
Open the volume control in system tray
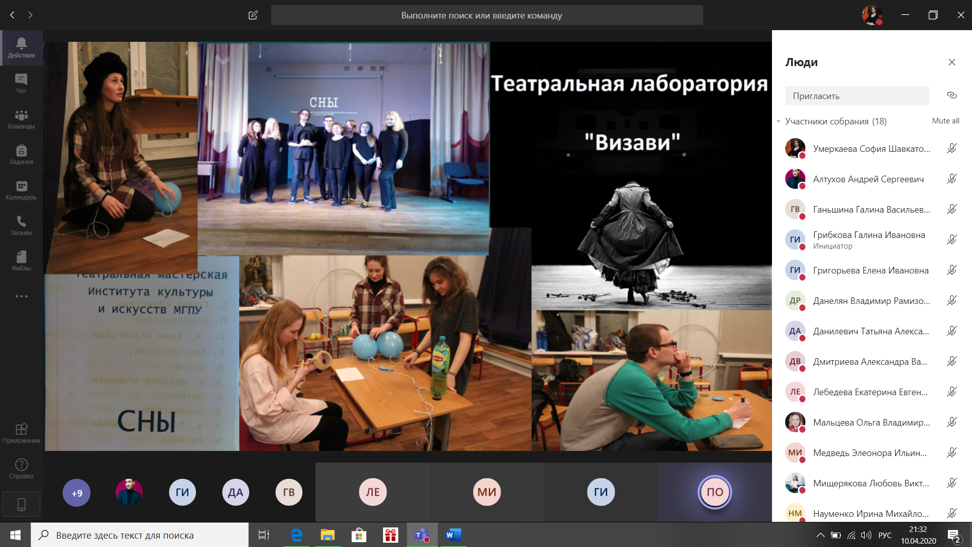866,535
